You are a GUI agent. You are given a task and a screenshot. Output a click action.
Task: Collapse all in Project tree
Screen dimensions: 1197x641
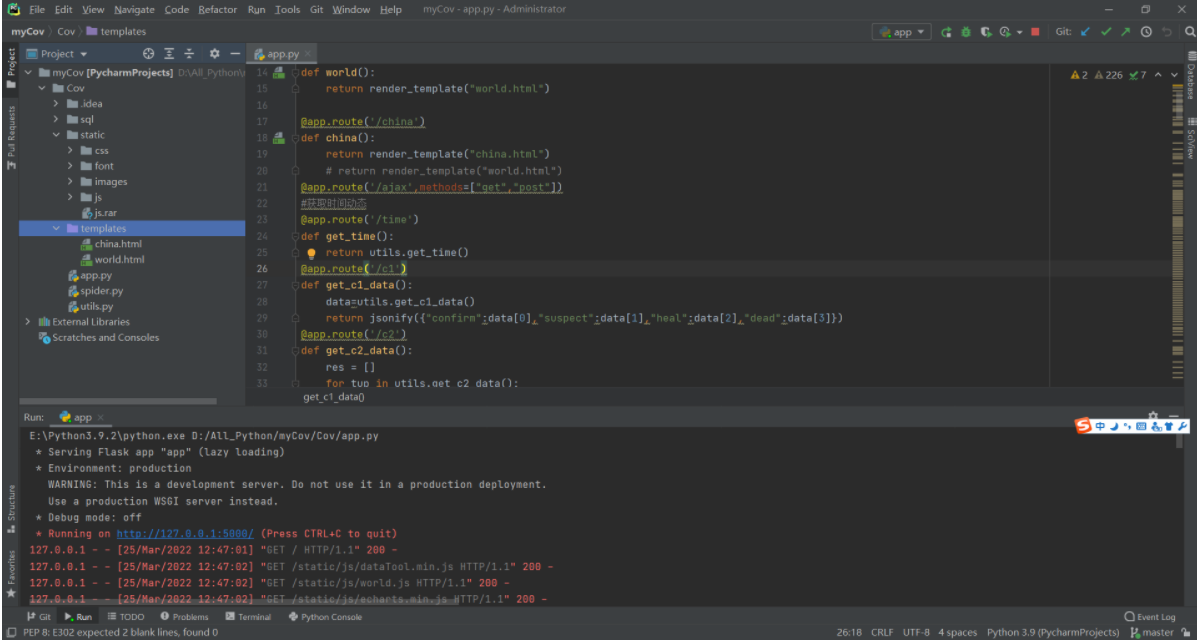pyautogui.click(x=188, y=53)
